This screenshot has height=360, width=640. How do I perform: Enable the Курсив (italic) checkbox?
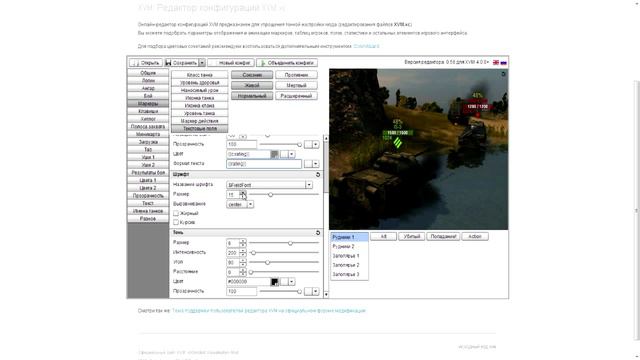(x=176, y=222)
